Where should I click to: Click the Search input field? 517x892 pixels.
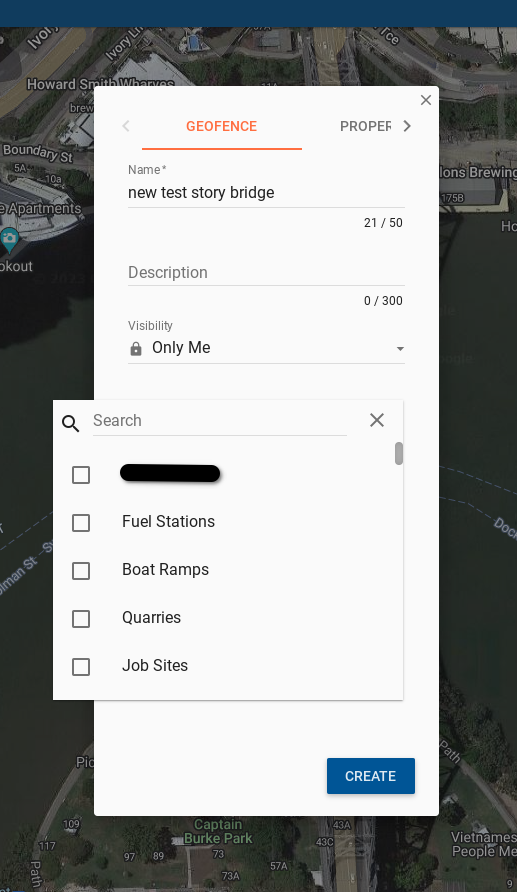(x=220, y=421)
